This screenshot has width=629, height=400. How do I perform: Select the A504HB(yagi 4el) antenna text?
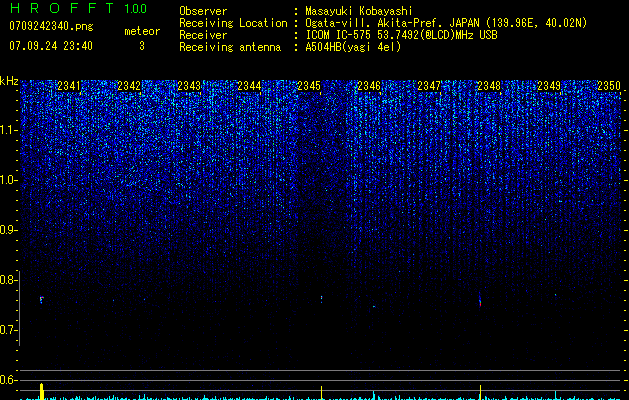(x=353, y=47)
